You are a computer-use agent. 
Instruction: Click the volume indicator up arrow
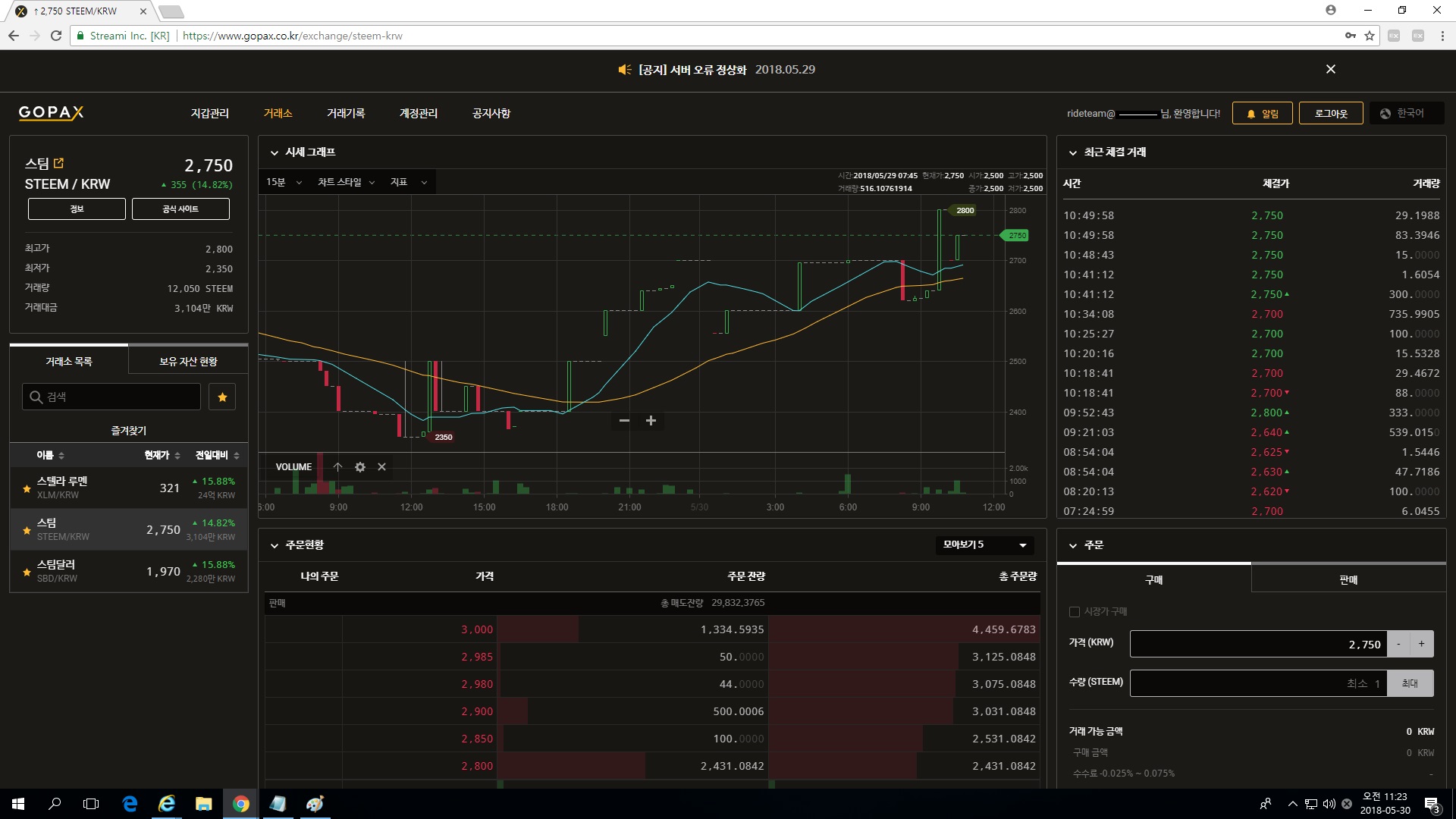click(338, 467)
